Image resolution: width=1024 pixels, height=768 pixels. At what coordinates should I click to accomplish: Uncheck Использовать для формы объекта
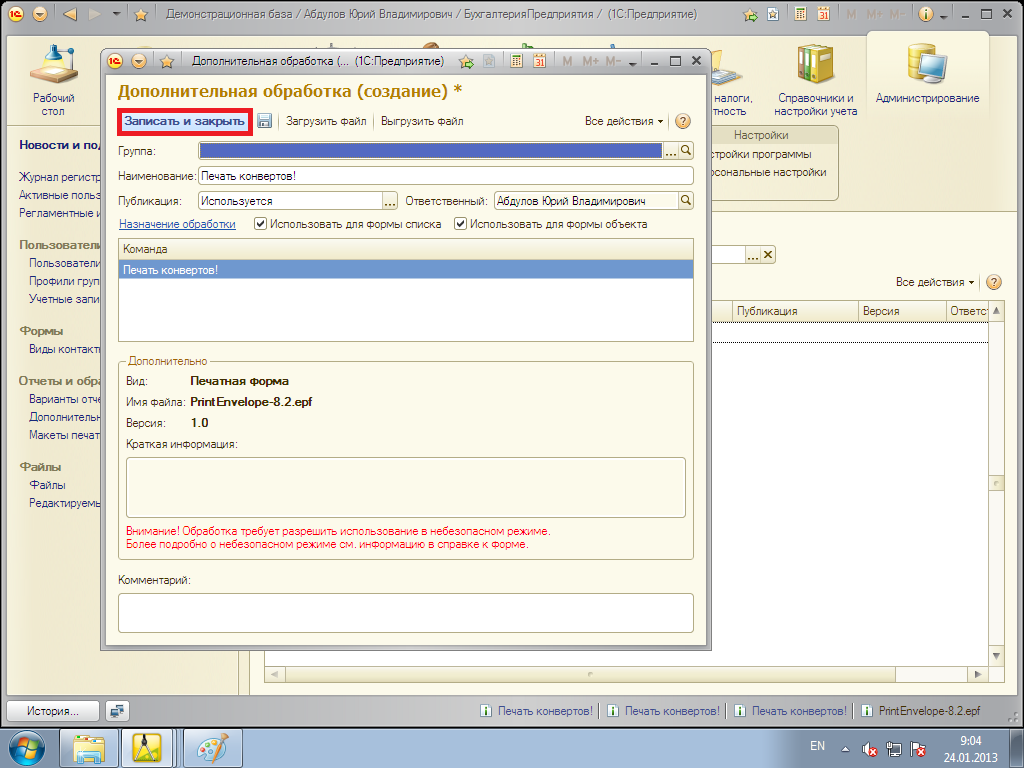coord(461,224)
